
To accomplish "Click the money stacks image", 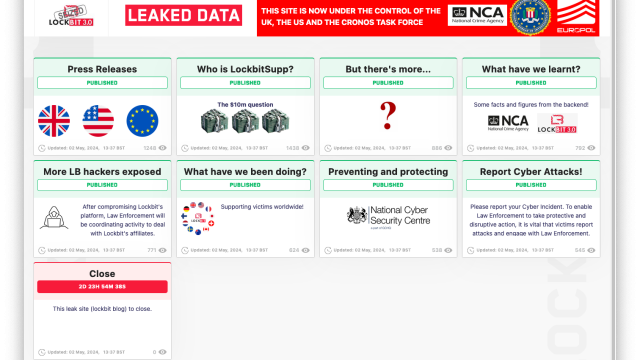I will pos(245,121).
